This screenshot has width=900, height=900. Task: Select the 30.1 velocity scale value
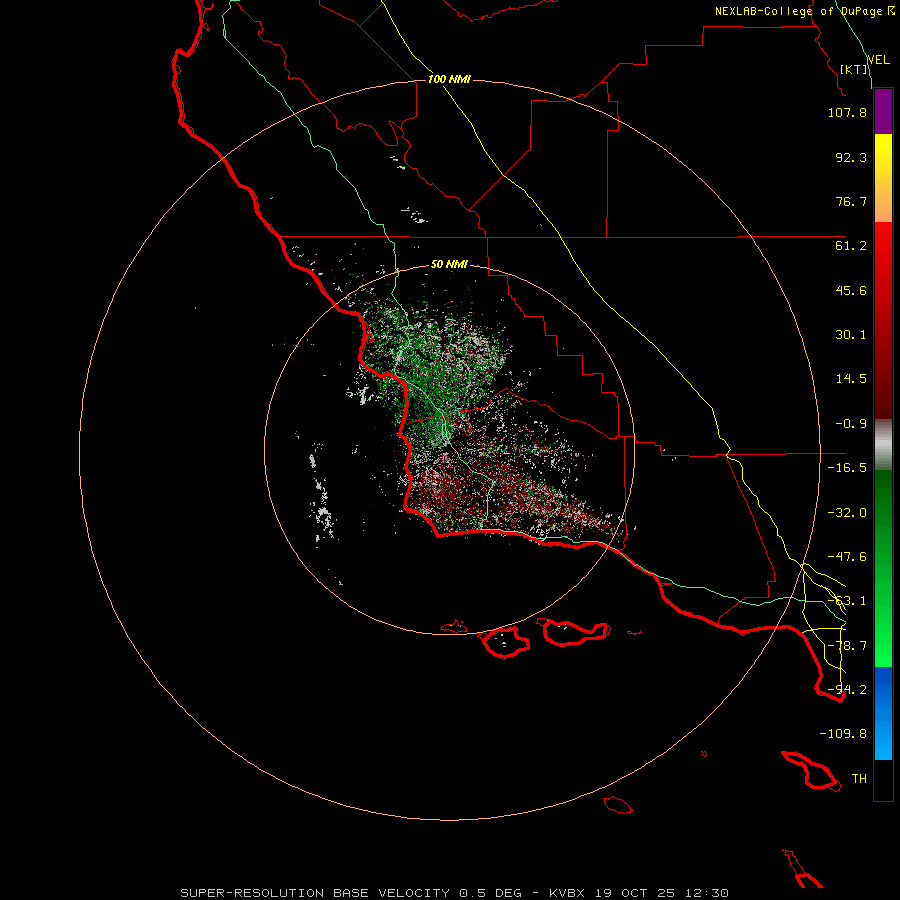pos(851,335)
